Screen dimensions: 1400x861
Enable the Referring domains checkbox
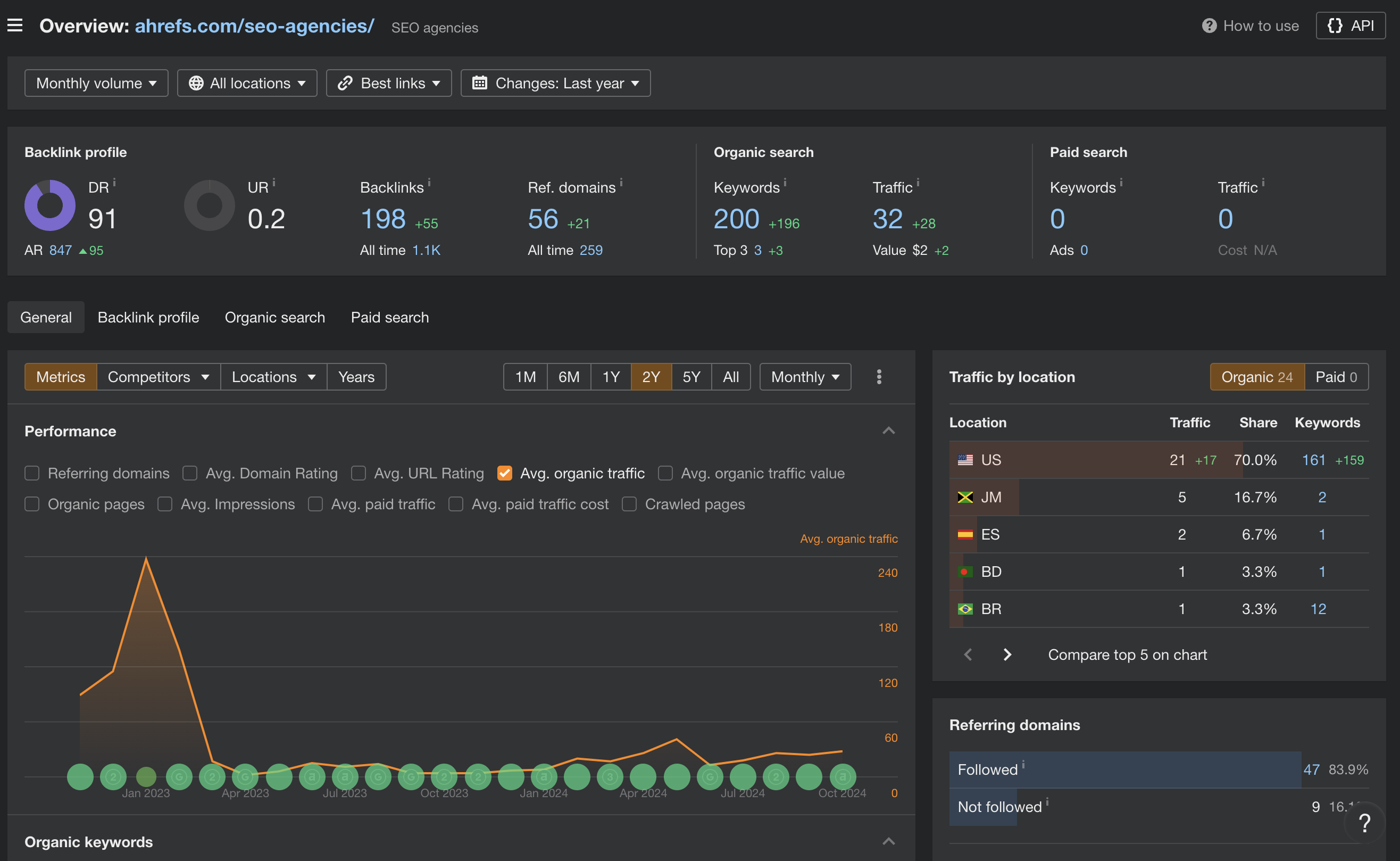pyautogui.click(x=32, y=473)
